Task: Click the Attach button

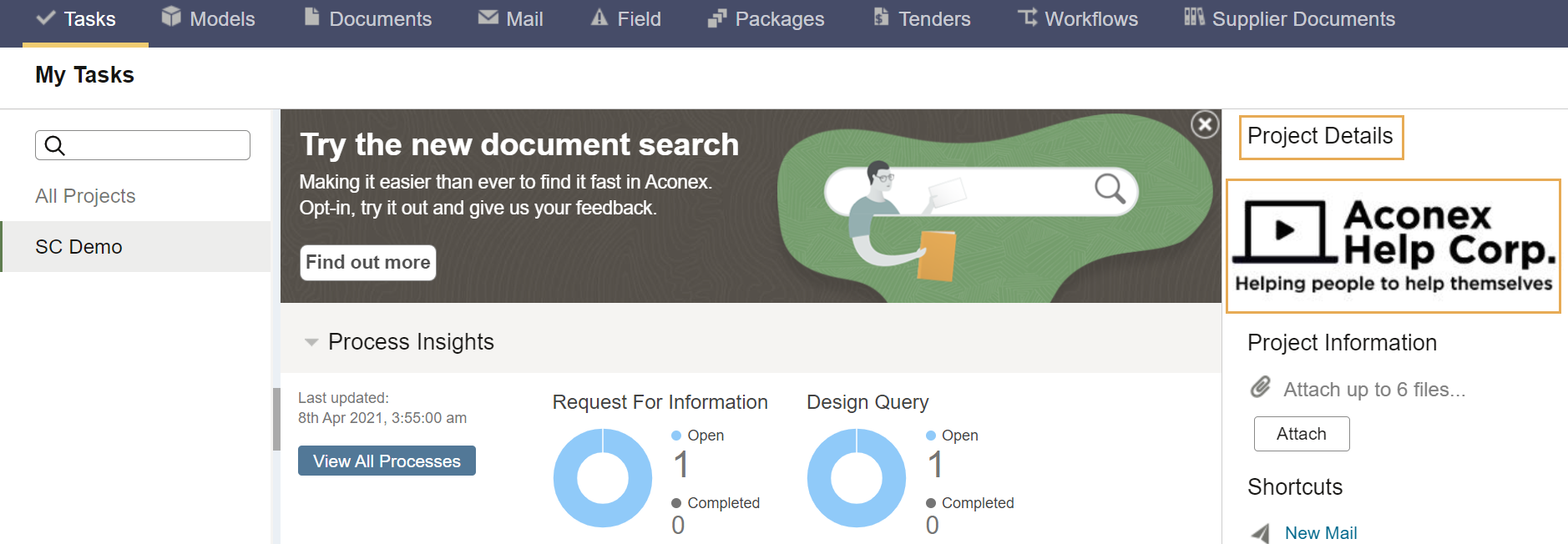Action: click(1302, 434)
